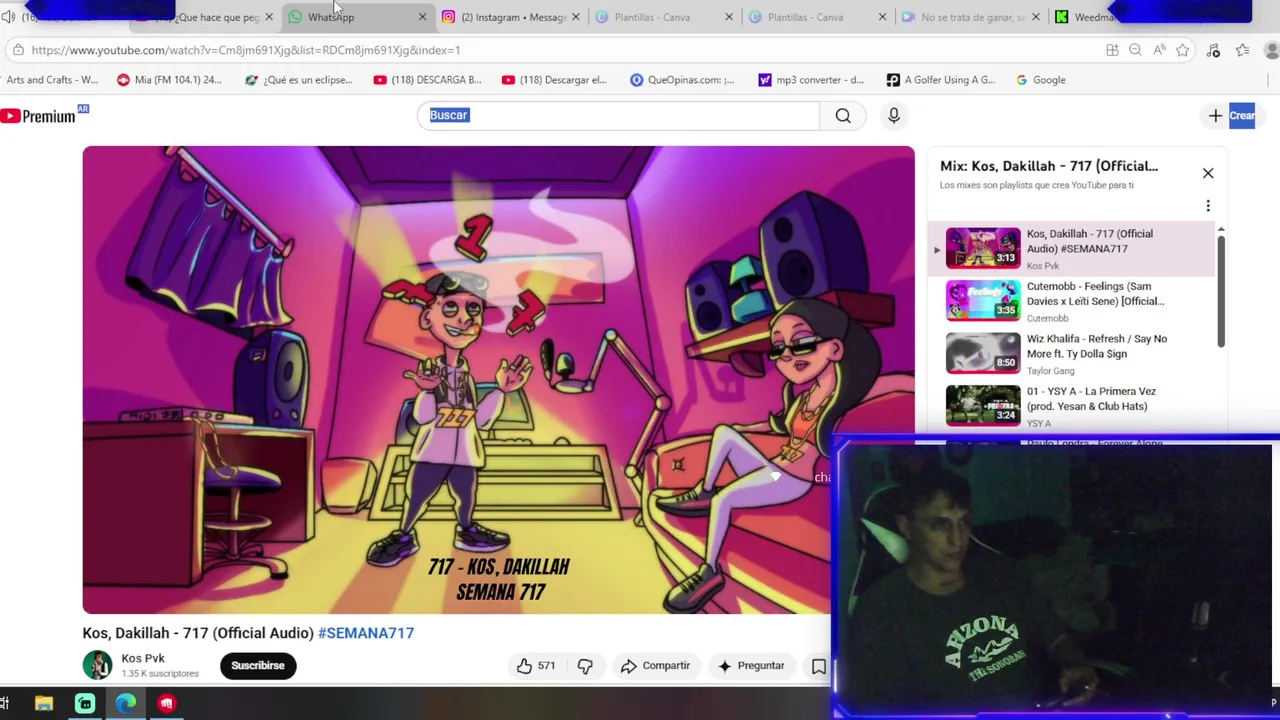
Task: Click the Preguntar button
Action: click(751, 666)
